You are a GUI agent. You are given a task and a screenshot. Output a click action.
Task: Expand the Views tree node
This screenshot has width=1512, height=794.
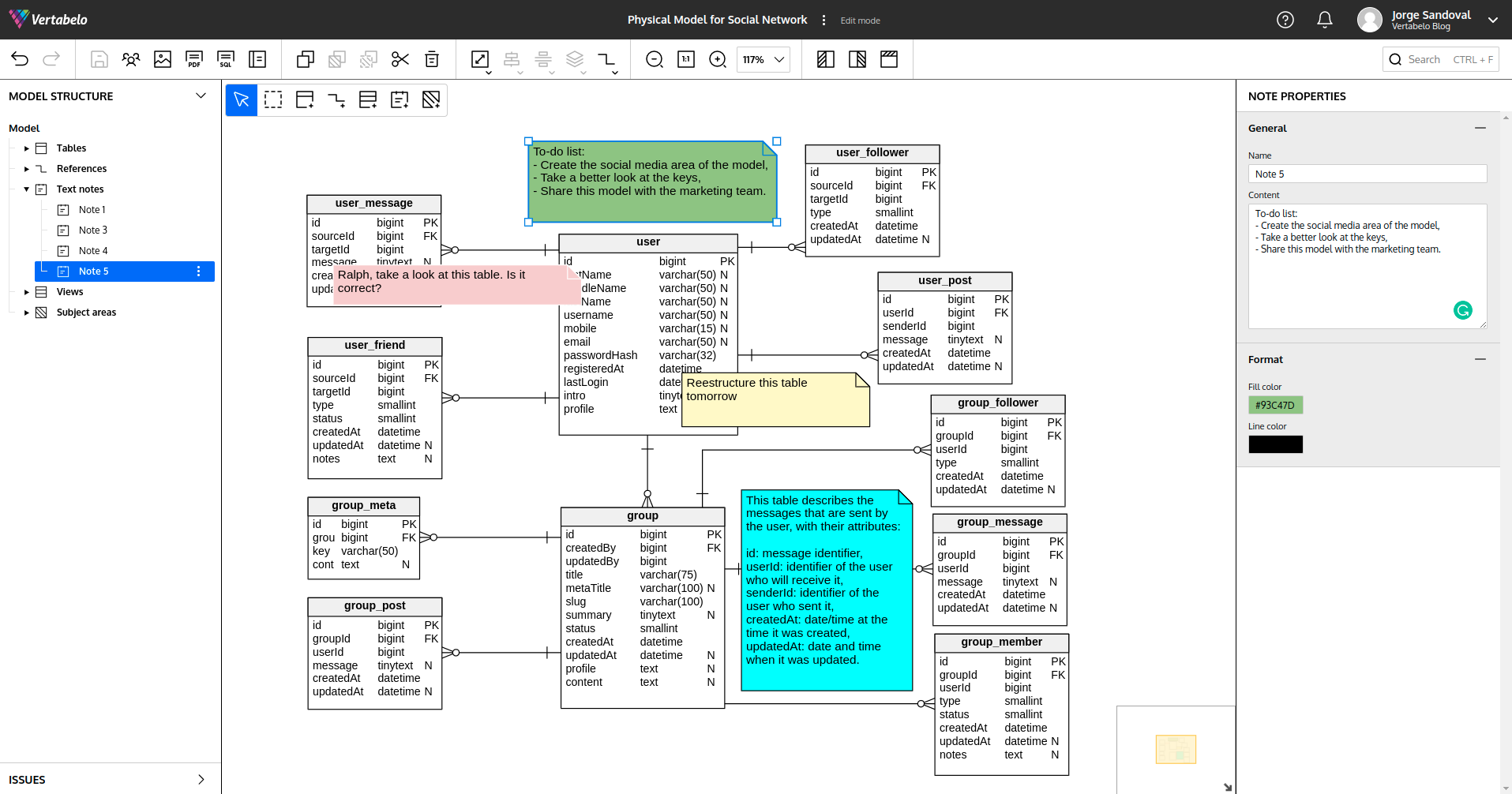(27, 292)
